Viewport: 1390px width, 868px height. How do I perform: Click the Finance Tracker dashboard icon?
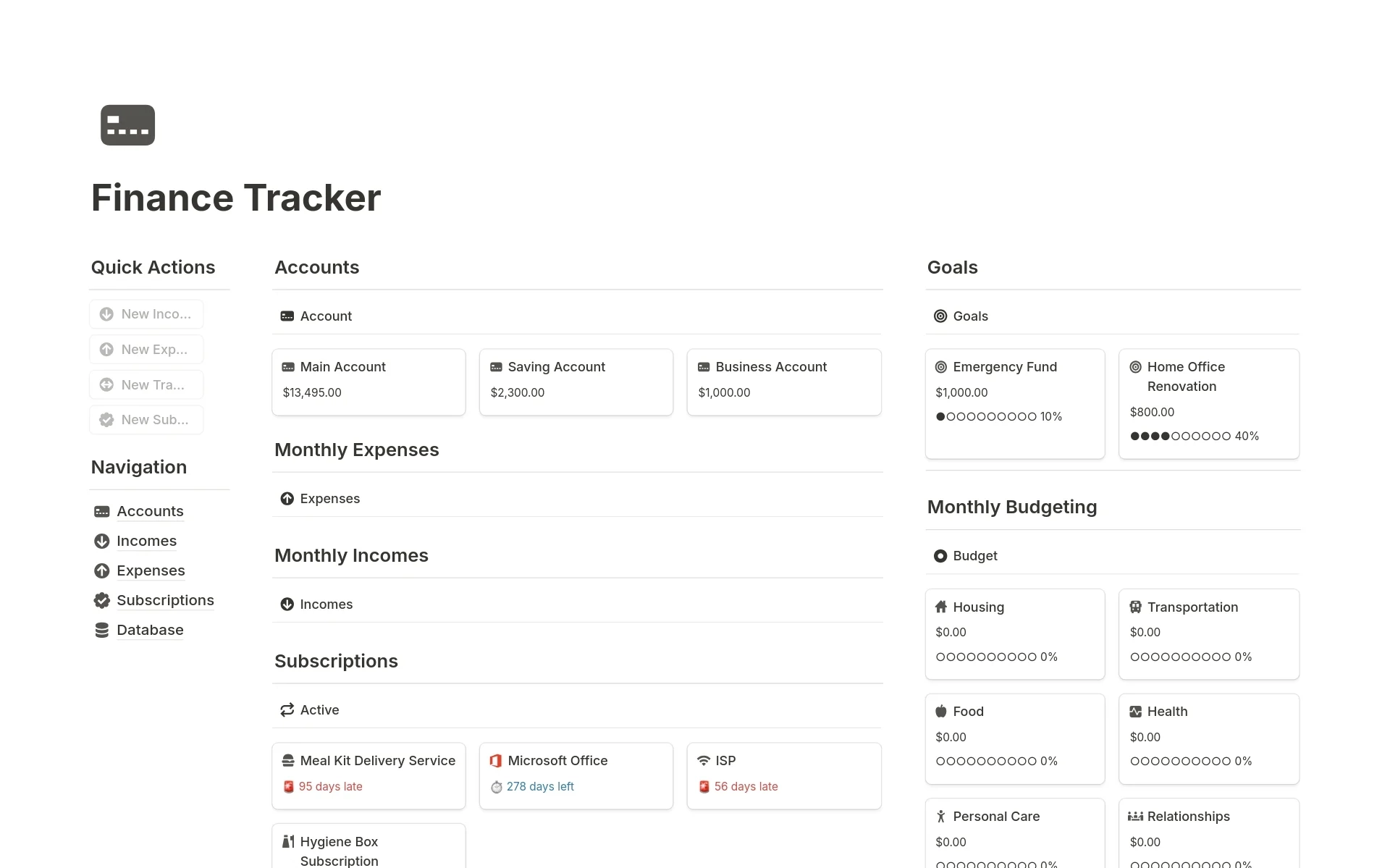pos(128,125)
